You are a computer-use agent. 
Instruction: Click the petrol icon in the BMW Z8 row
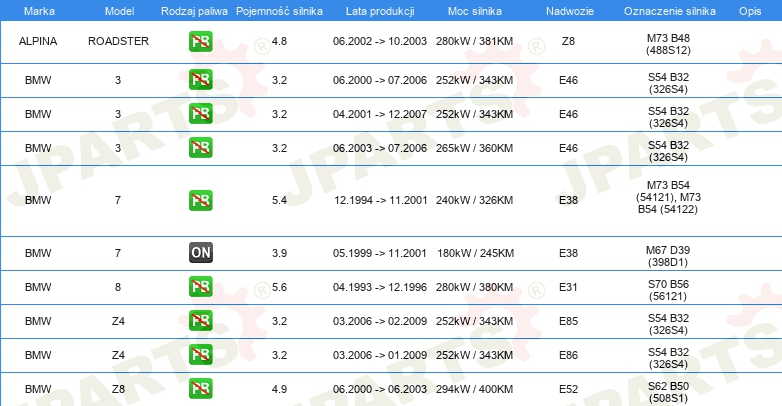click(200, 389)
